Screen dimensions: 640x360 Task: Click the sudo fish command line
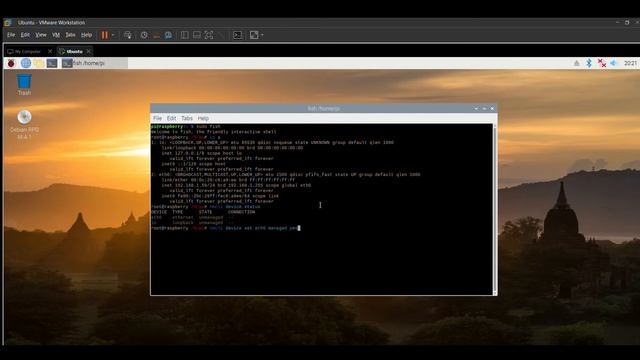click(186, 127)
